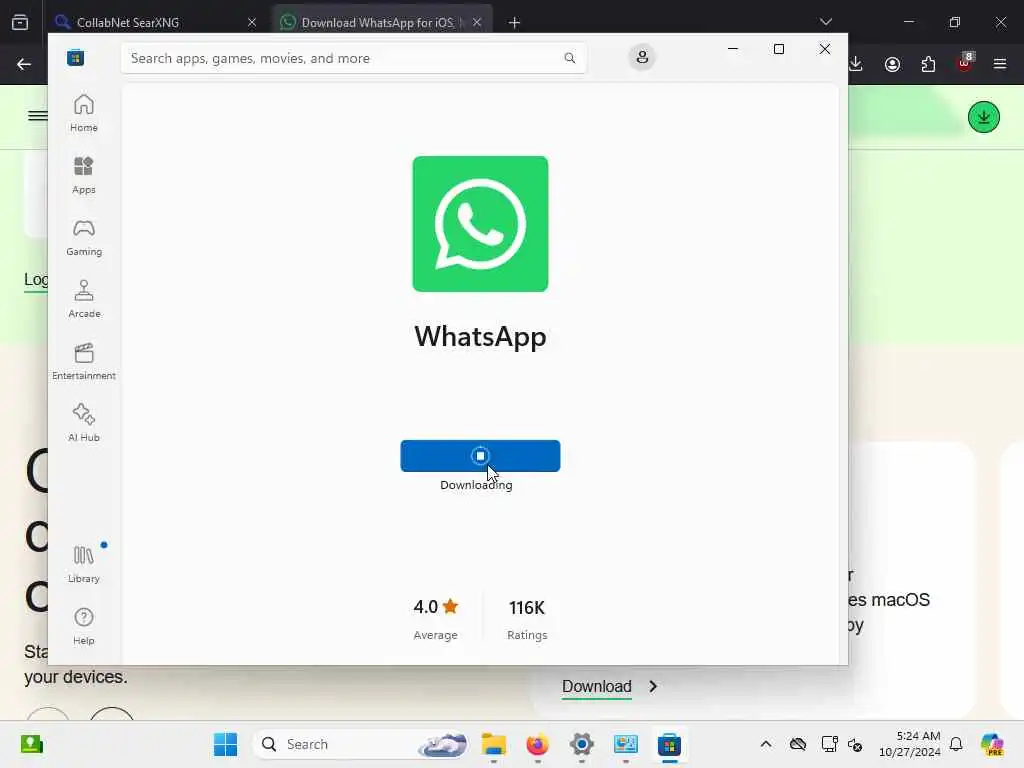Click the red extension badge icon
Image resolution: width=1024 pixels, height=768 pixels.
click(x=965, y=62)
